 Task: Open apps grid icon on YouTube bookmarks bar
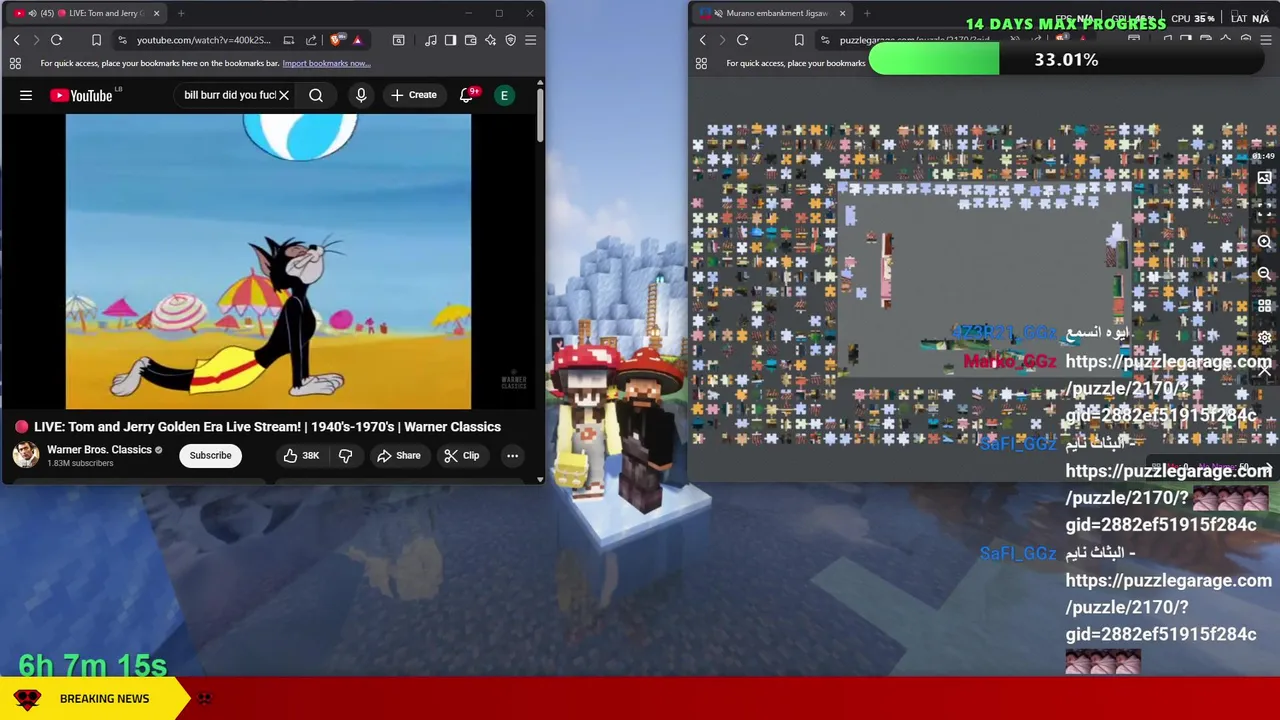point(15,63)
